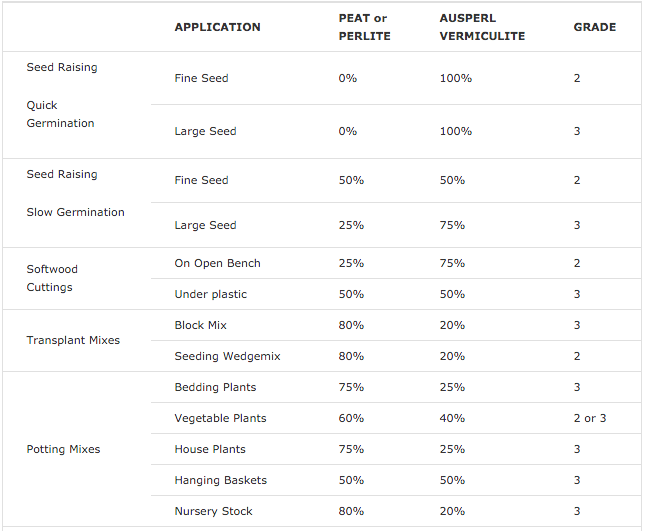Click the APPLICATION column header
This screenshot has height=531, width=645.
[217, 27]
